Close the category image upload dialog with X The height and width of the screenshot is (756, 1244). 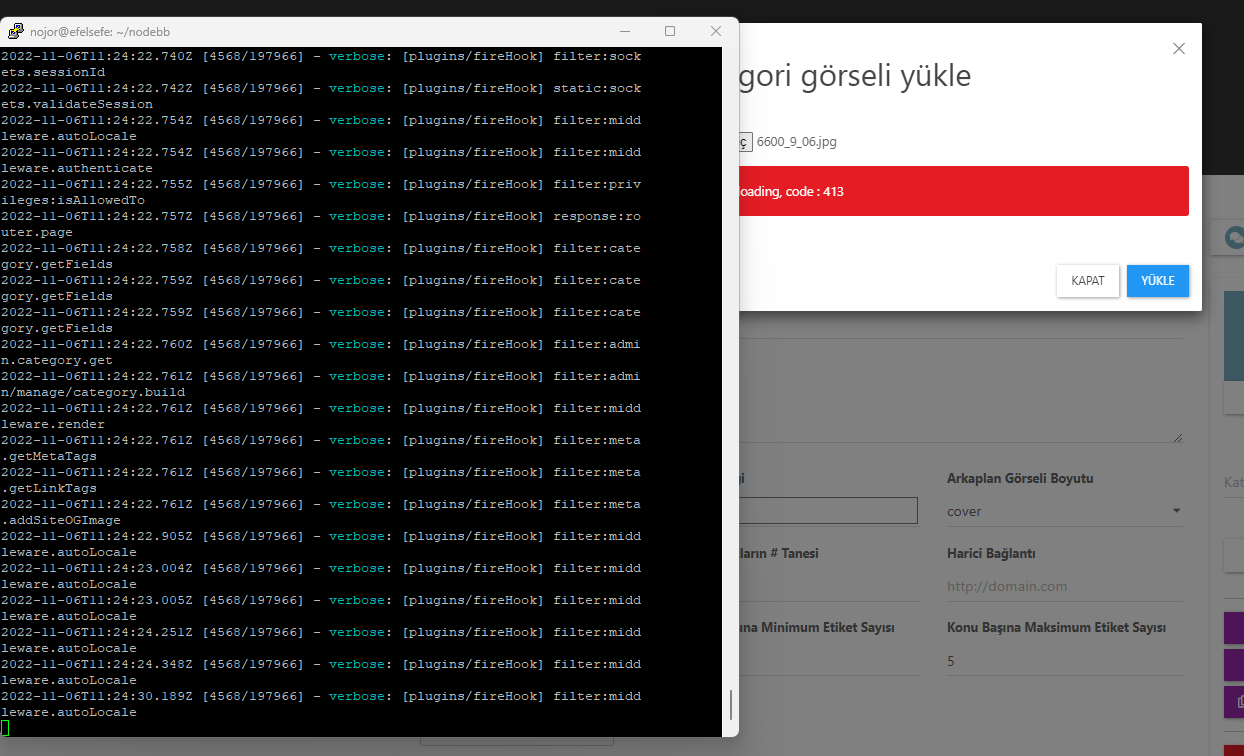[1179, 48]
